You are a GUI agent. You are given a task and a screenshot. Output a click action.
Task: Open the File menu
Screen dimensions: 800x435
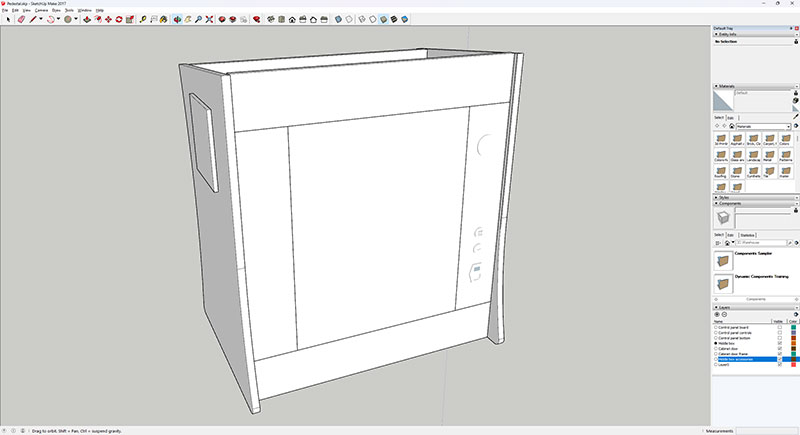coord(5,10)
